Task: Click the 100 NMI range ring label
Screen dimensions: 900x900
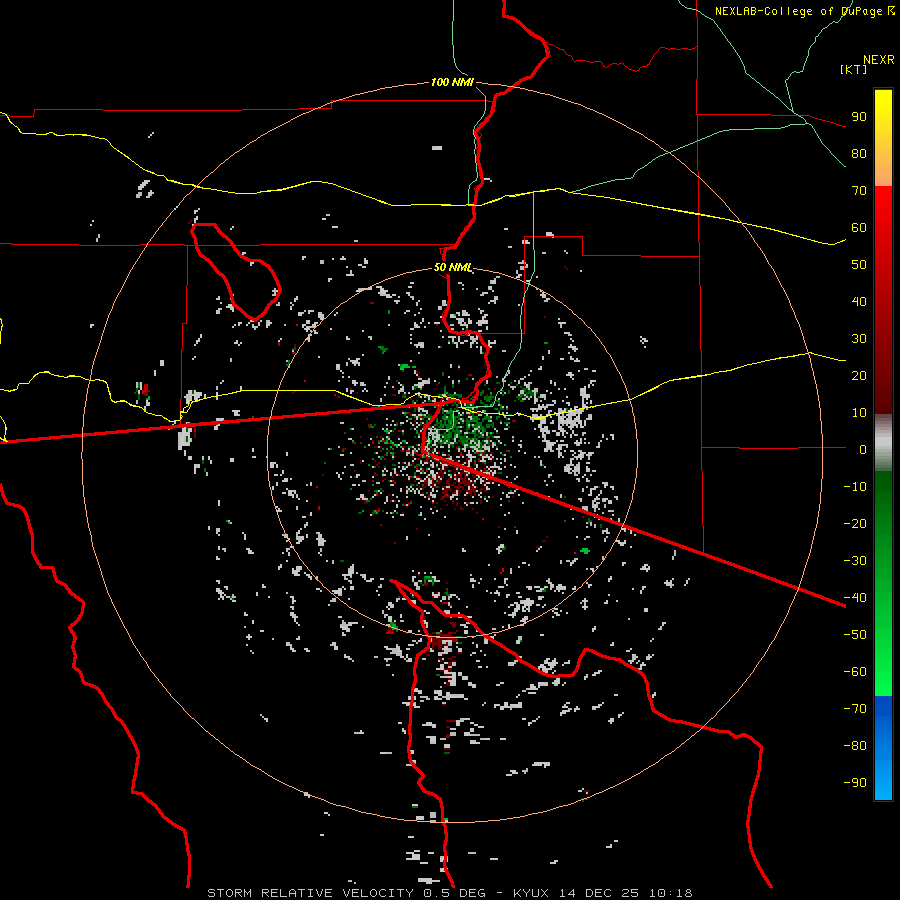Action: (452, 82)
